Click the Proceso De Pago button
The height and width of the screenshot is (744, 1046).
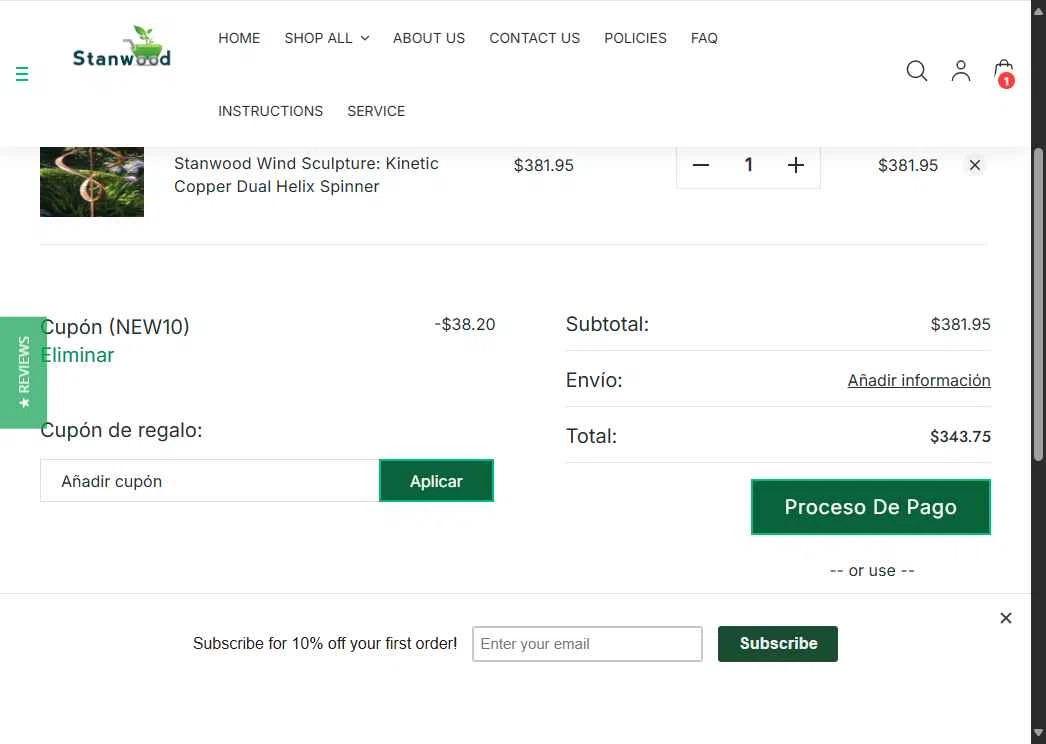tap(871, 507)
